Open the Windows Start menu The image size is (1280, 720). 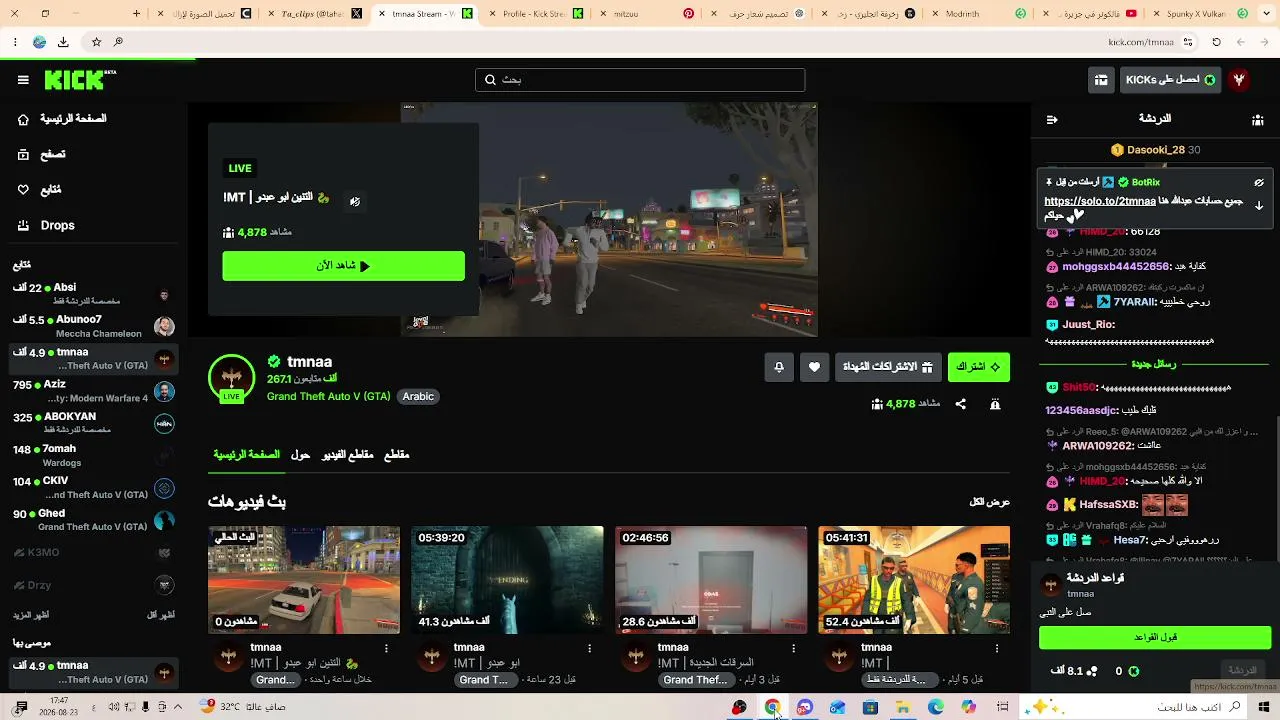(x=1263, y=707)
